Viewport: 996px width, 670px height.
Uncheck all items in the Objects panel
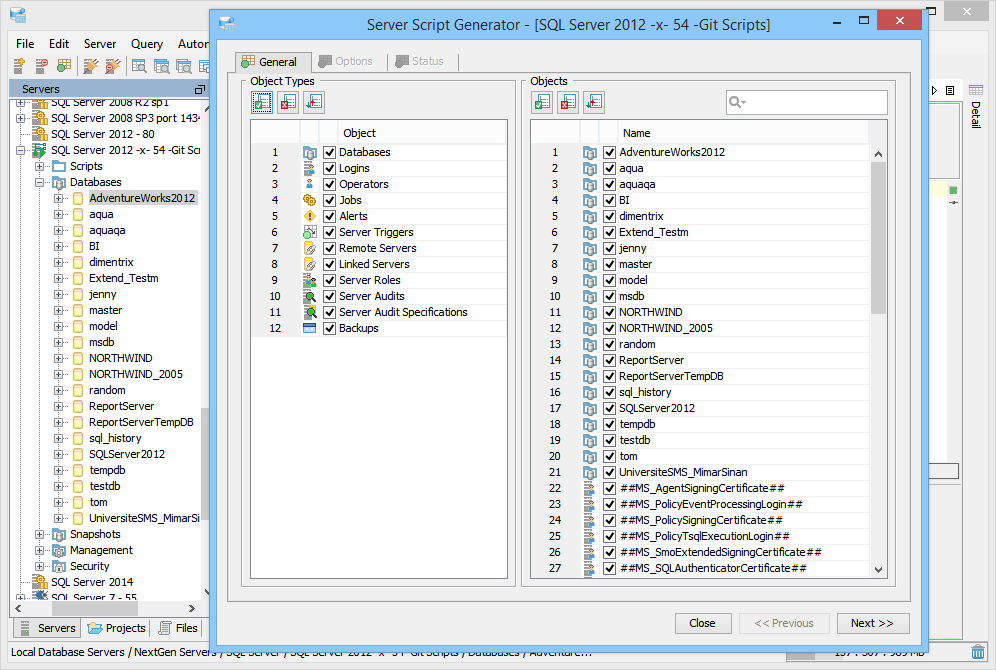(x=568, y=102)
